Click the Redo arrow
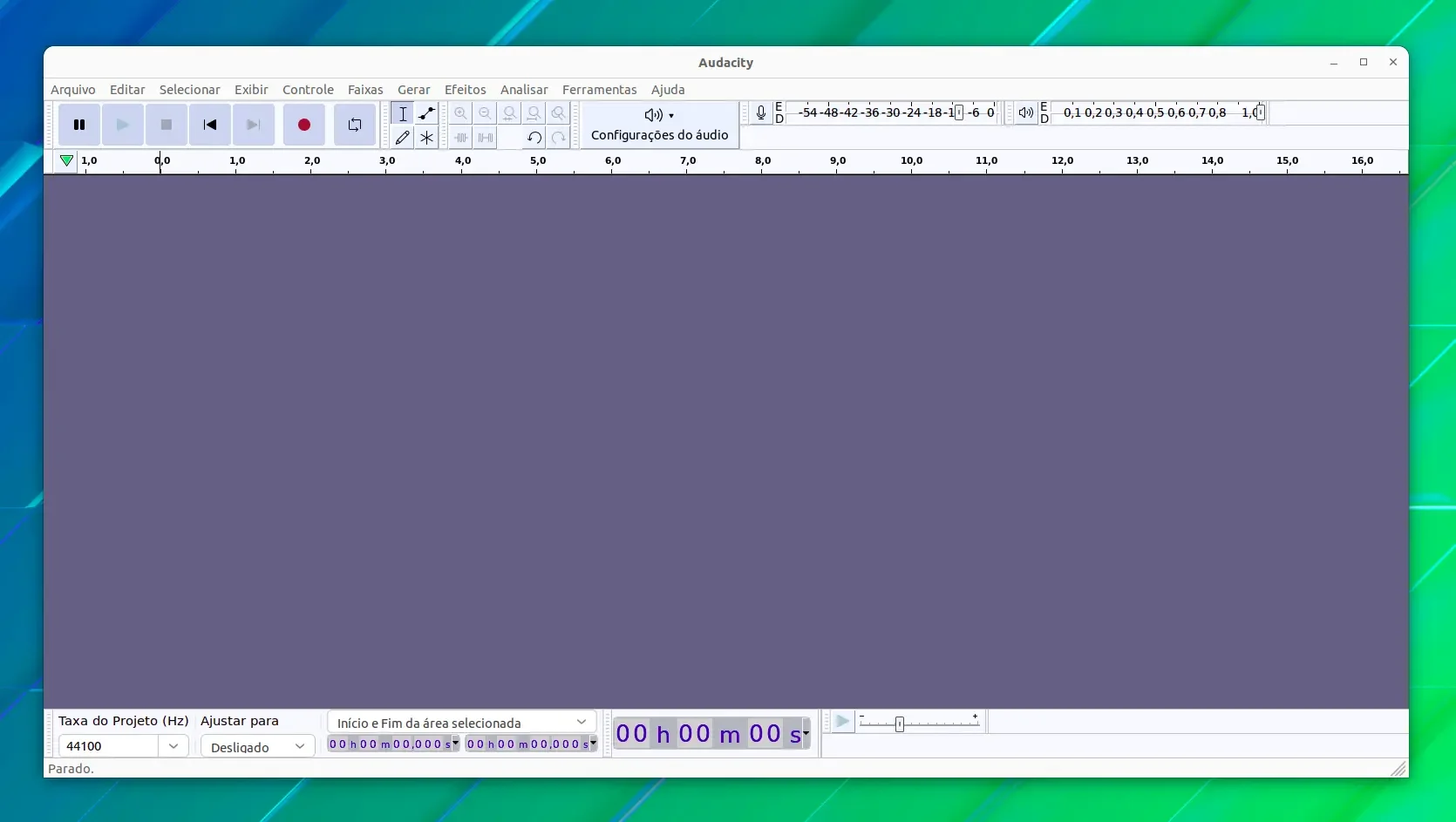This screenshot has width=1456, height=822. [x=559, y=138]
